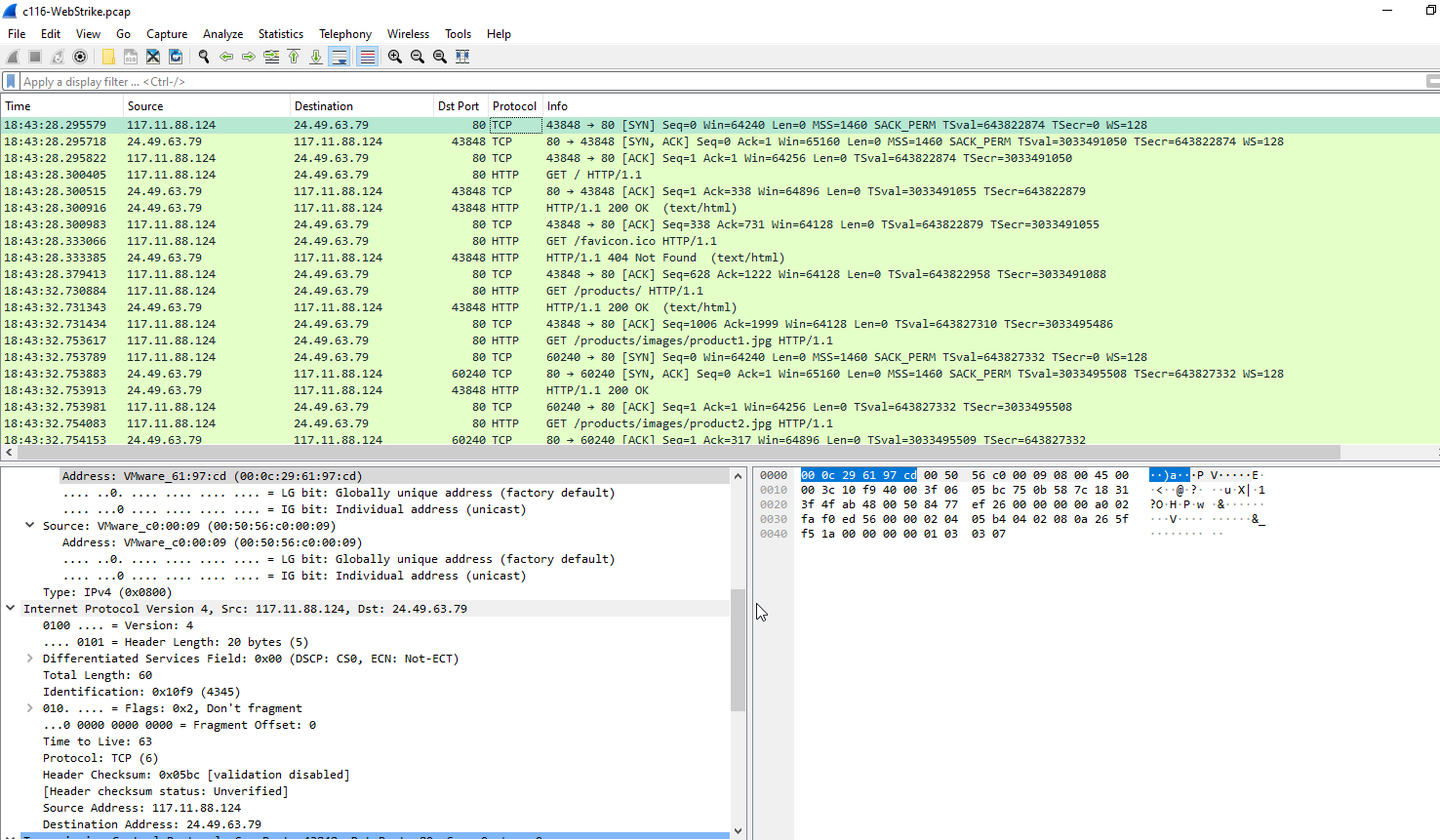Toggle auto-scroll during live capture
1440x840 pixels.
(340, 57)
